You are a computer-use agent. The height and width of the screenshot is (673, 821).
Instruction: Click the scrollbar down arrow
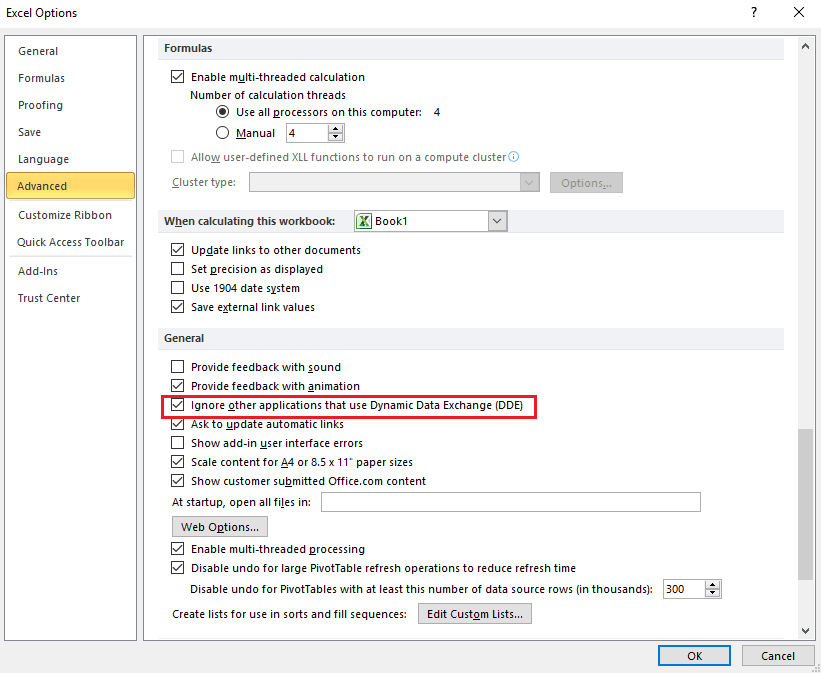(x=806, y=631)
